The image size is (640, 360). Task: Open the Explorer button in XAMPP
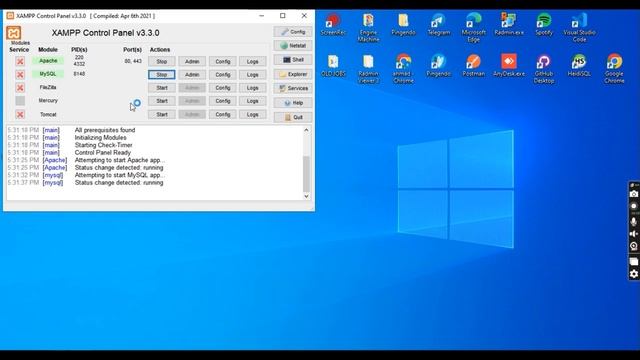tap(293, 74)
